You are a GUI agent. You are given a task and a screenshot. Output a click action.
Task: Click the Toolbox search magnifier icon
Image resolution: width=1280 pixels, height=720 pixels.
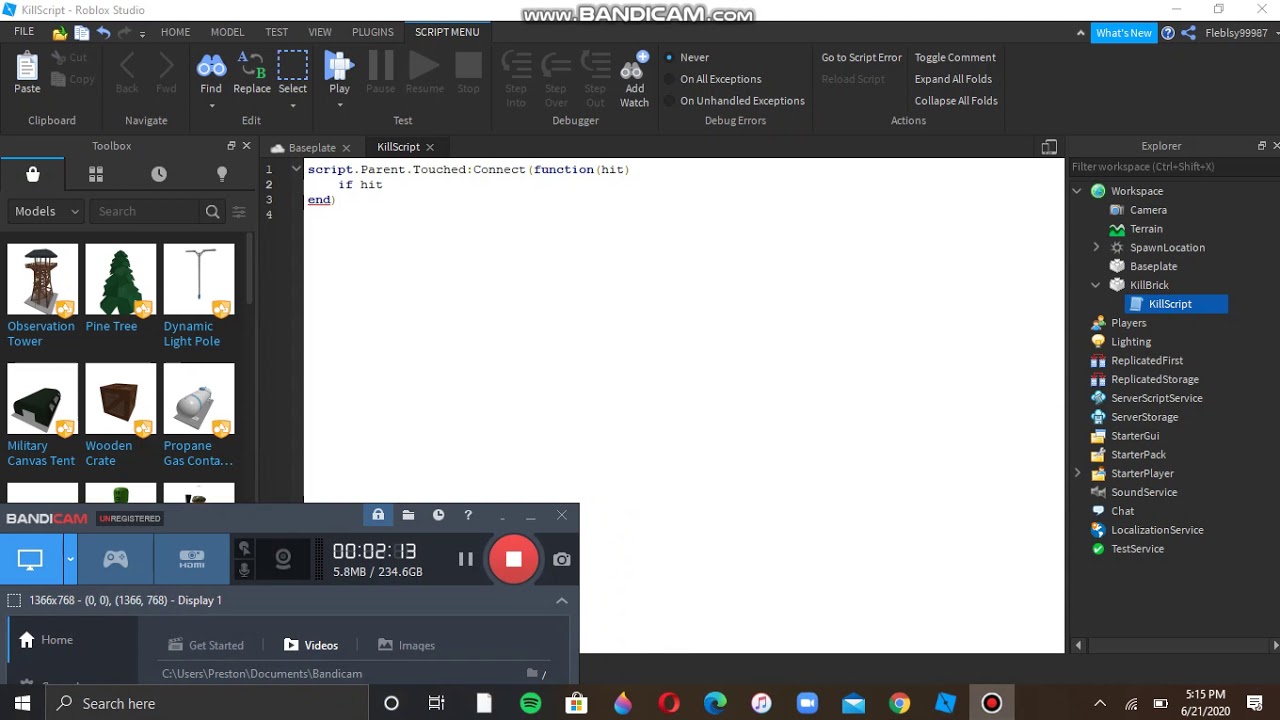point(212,211)
